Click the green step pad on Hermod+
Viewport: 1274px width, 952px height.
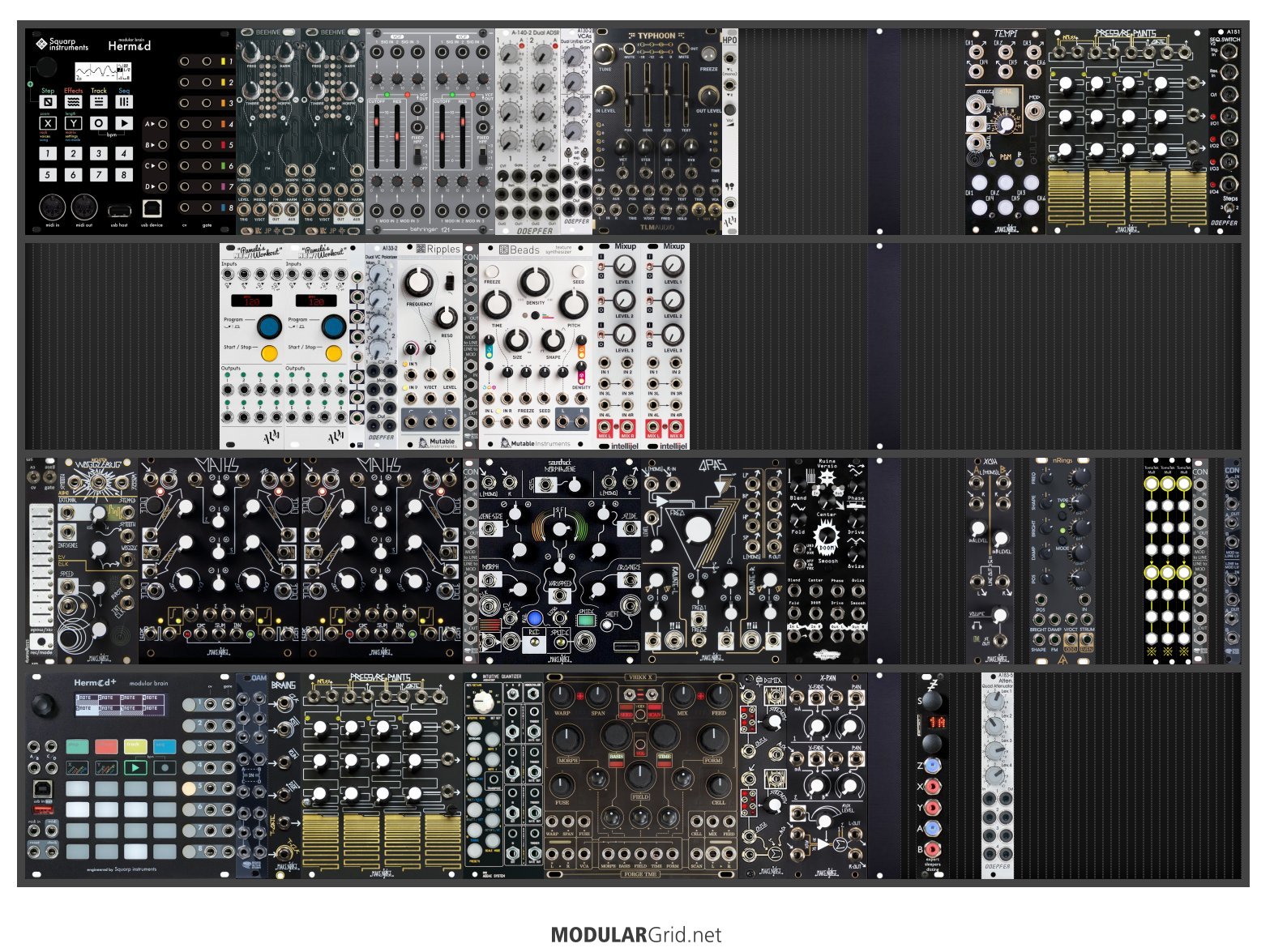78,746
